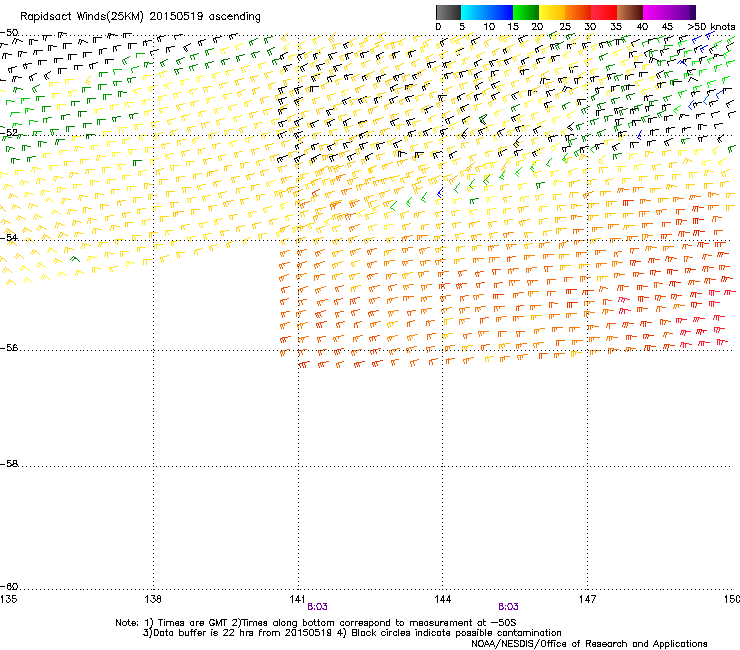Click the NOAA/NESDIS Office of Research credit
Image resolution: width=740 pixels, height=650 pixels.
pyautogui.click(x=589, y=644)
